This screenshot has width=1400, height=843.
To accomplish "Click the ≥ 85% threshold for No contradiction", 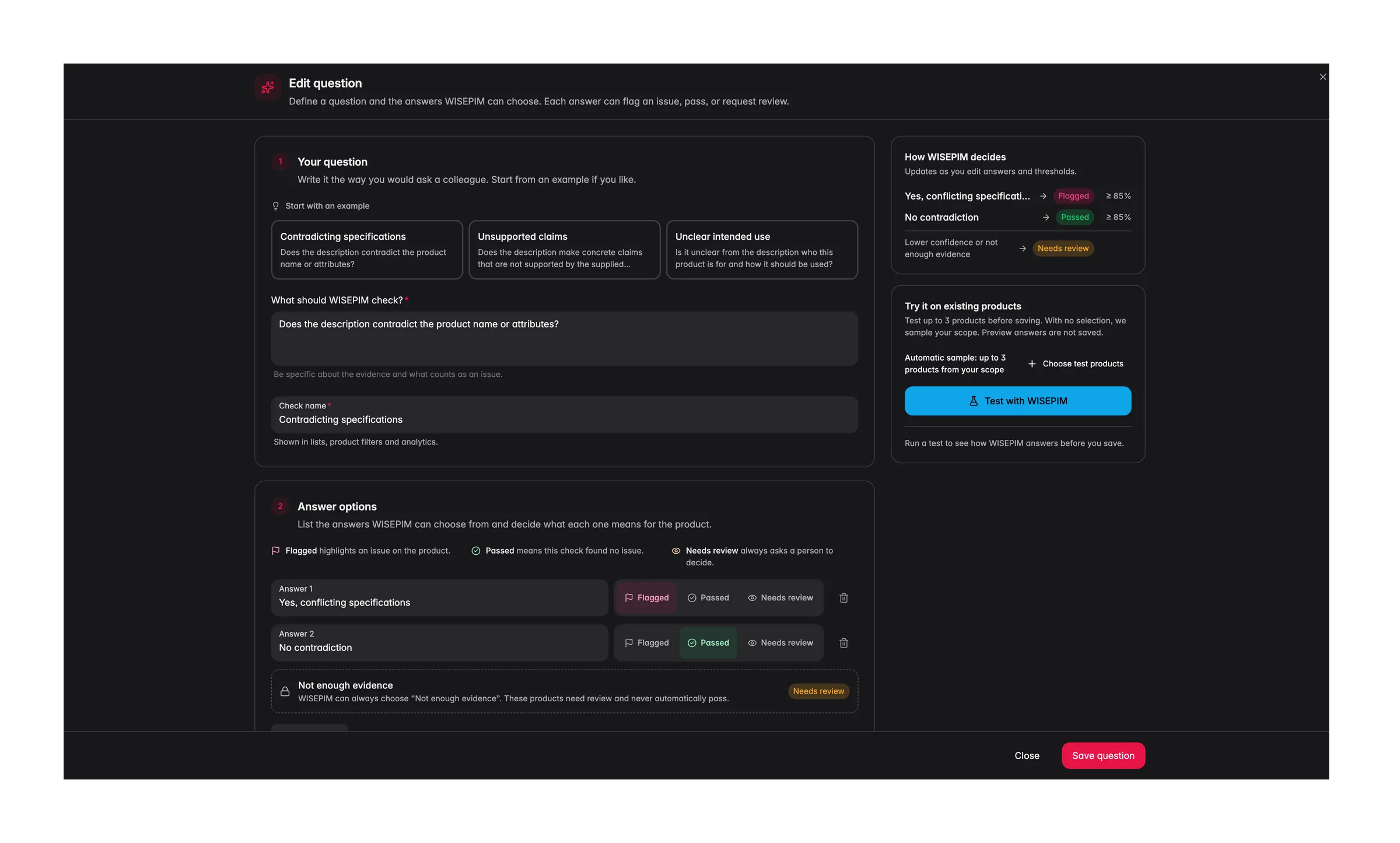I will [x=1118, y=217].
